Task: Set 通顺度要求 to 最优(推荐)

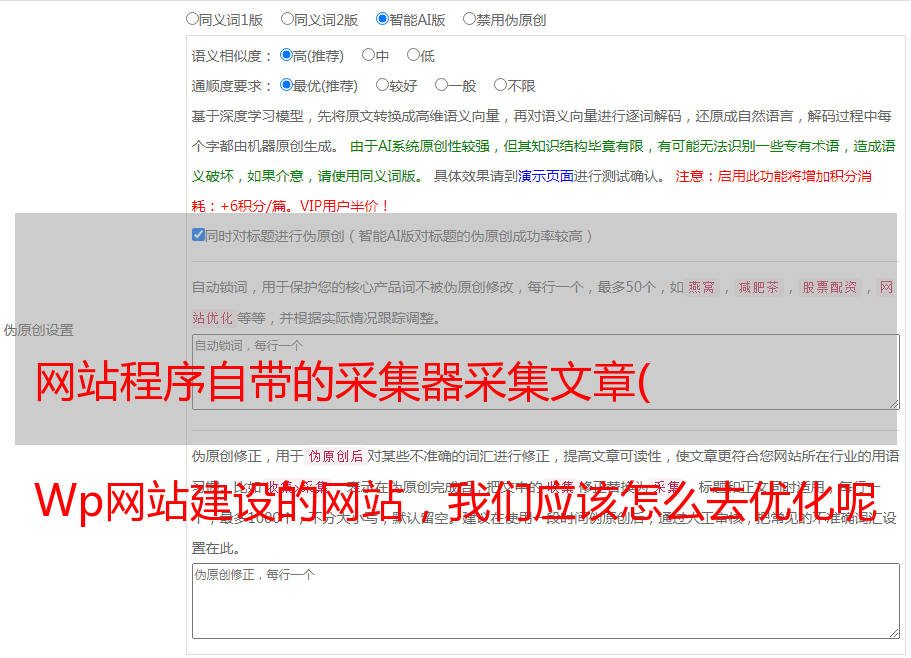Action: click(286, 85)
